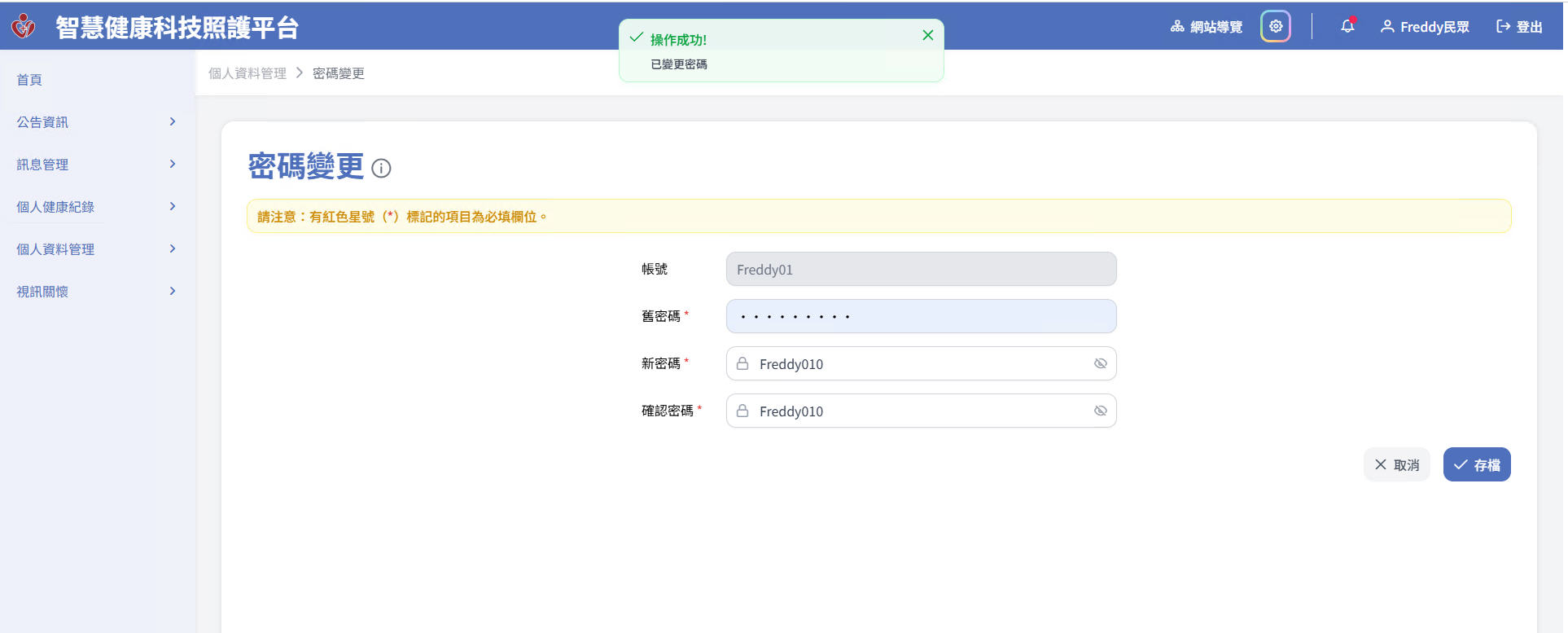
Task: Click into the 舊密碼 input field
Action: pyautogui.click(x=921, y=316)
